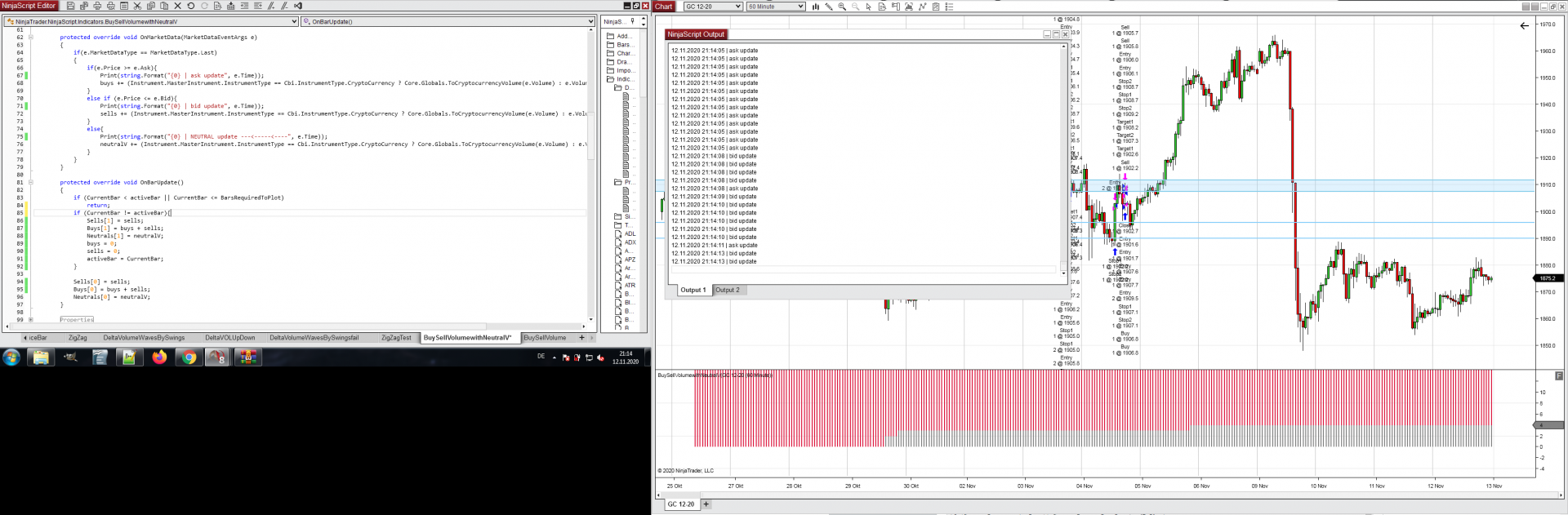Open the Windows Start menu
The height and width of the screenshot is (515, 1568).
(x=11, y=357)
